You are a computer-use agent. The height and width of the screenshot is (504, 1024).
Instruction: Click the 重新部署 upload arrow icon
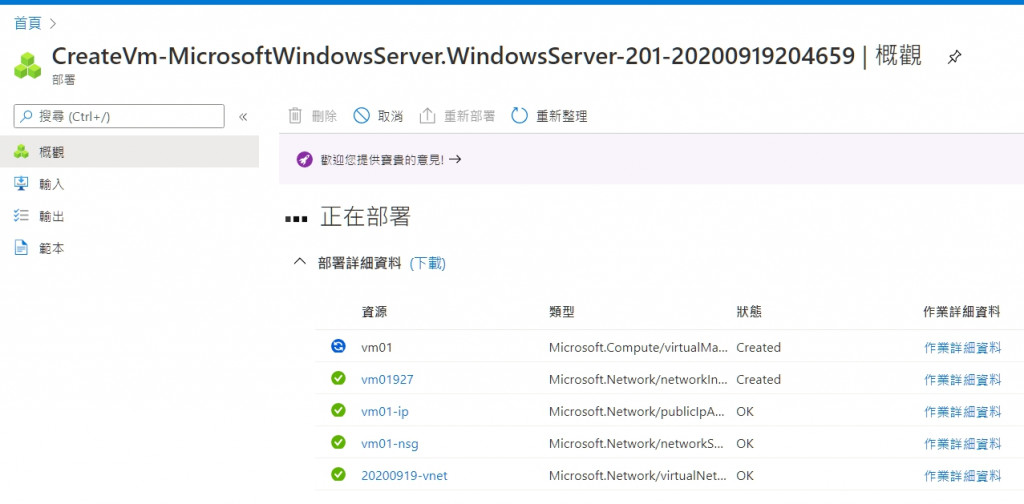point(427,116)
